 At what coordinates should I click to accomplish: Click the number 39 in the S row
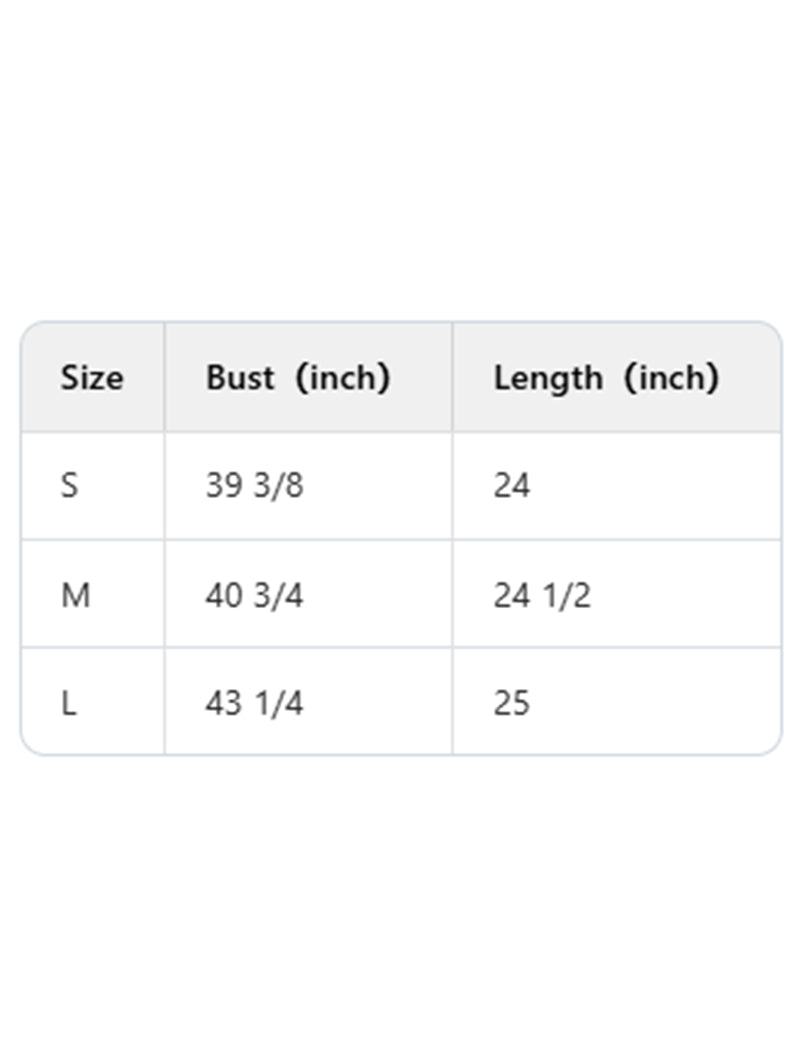click(x=224, y=486)
